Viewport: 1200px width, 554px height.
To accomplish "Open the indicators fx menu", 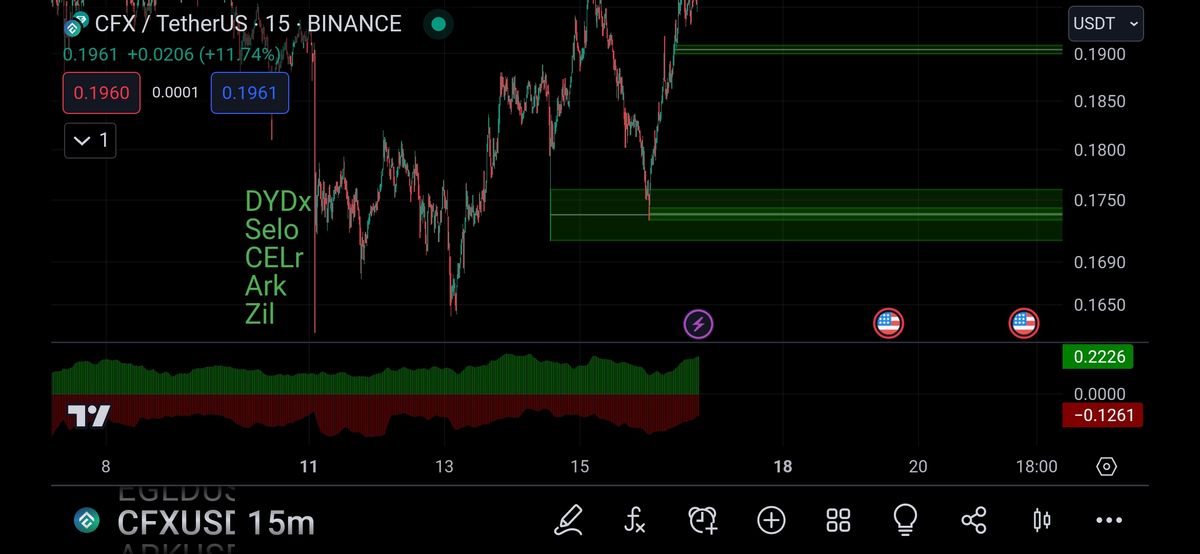I will click(x=635, y=519).
